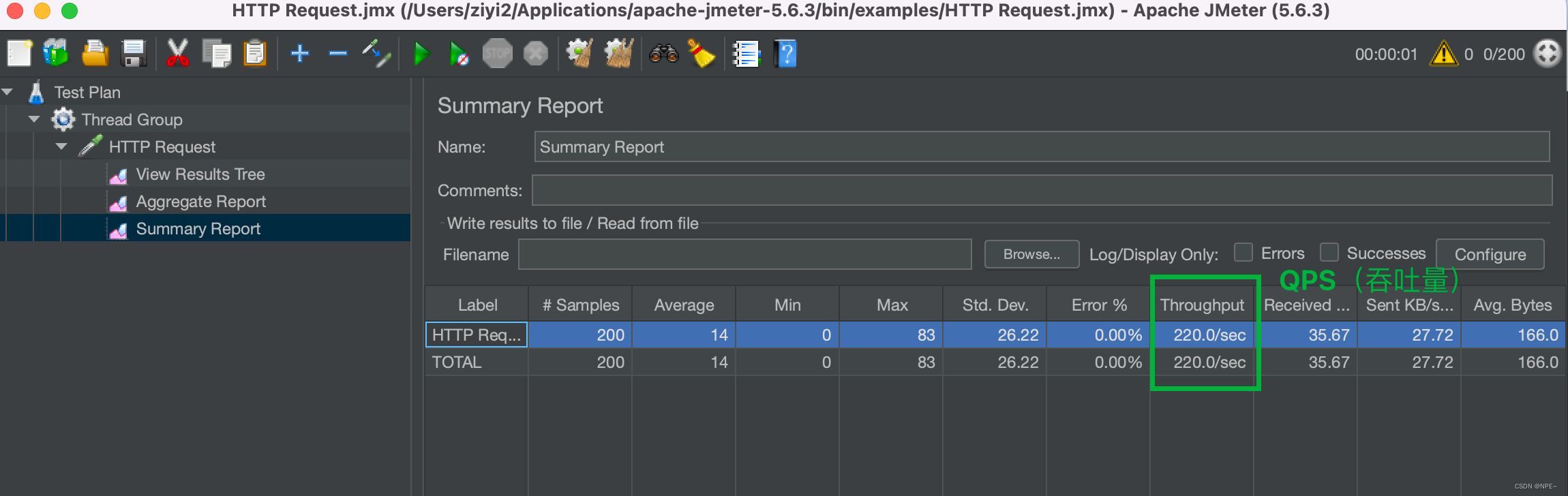The width and height of the screenshot is (1568, 496).
Task: Enable the Errors only checkbox
Action: 1243,253
